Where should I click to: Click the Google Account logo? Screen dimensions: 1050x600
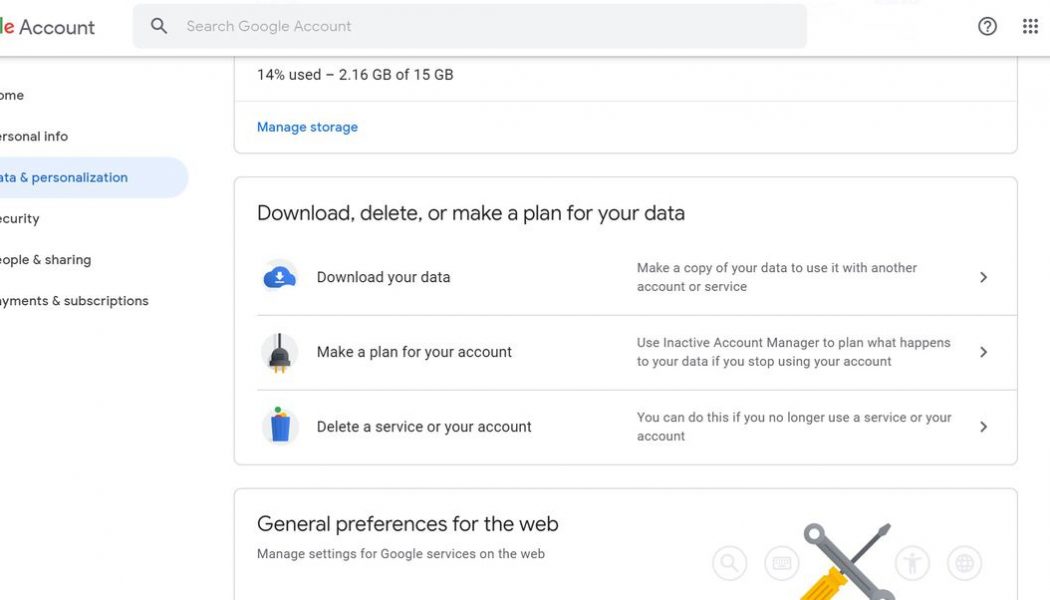pos(48,27)
